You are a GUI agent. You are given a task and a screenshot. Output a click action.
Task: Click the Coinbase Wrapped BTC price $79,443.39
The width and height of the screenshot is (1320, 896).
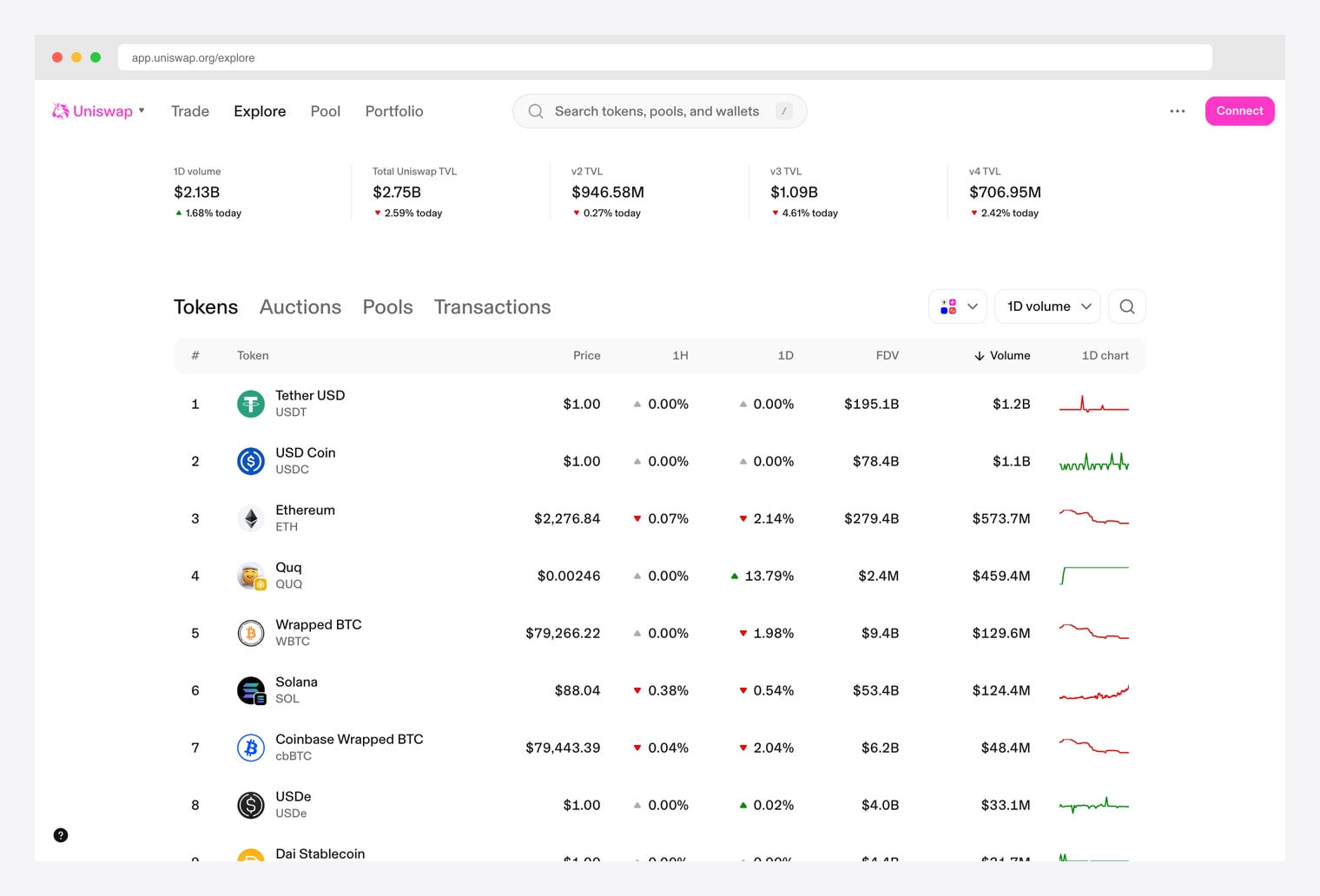tap(563, 748)
